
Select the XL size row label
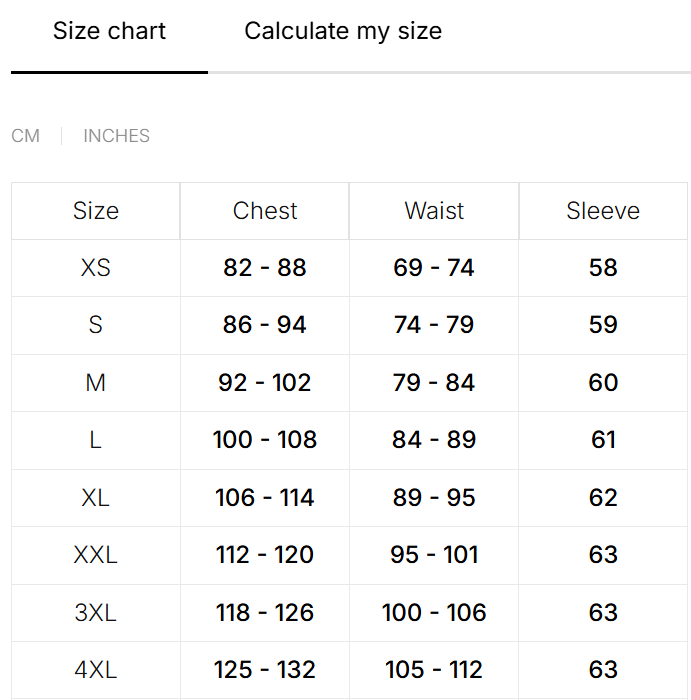point(96,497)
